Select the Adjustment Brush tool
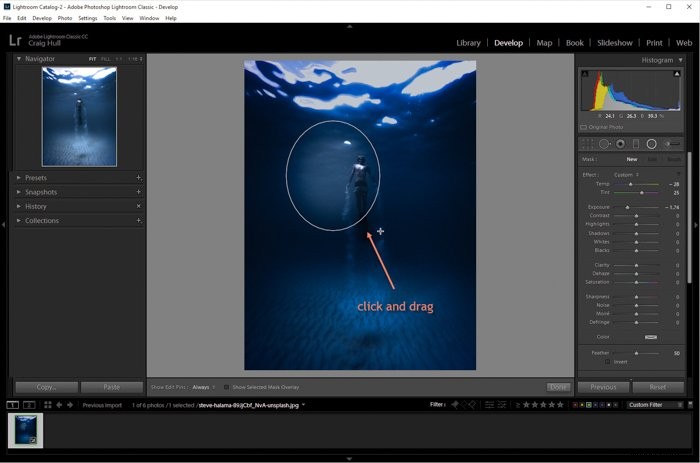Viewport: 700px width, 463px height. tap(672, 144)
